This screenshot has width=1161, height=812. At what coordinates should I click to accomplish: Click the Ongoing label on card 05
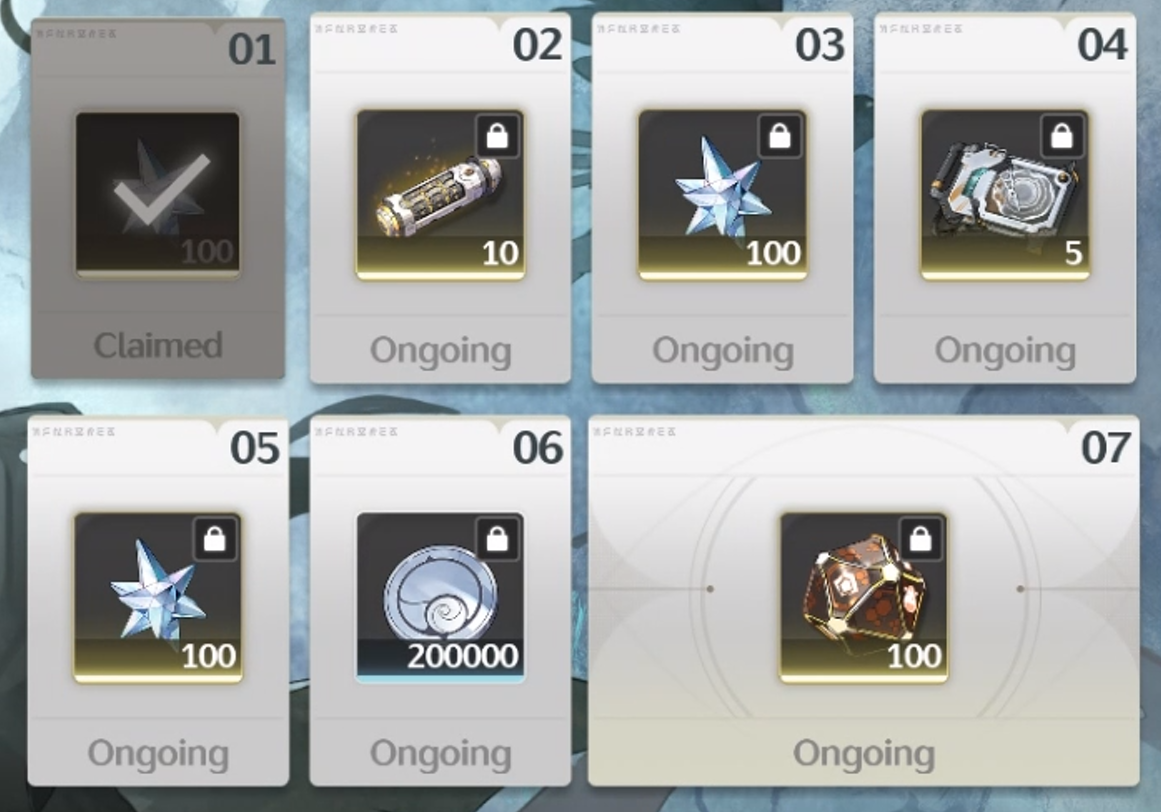[158, 754]
